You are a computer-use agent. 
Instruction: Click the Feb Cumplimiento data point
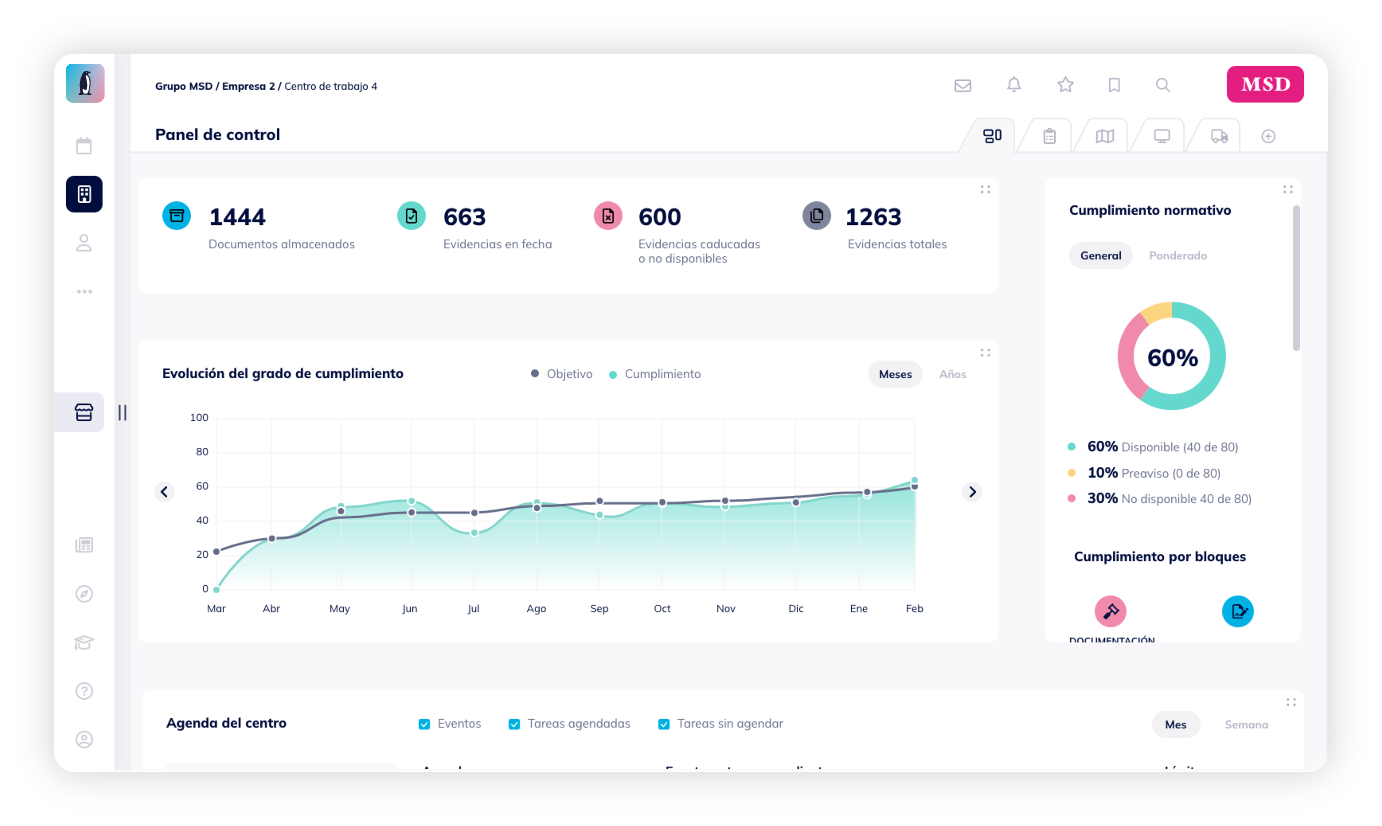(914, 480)
